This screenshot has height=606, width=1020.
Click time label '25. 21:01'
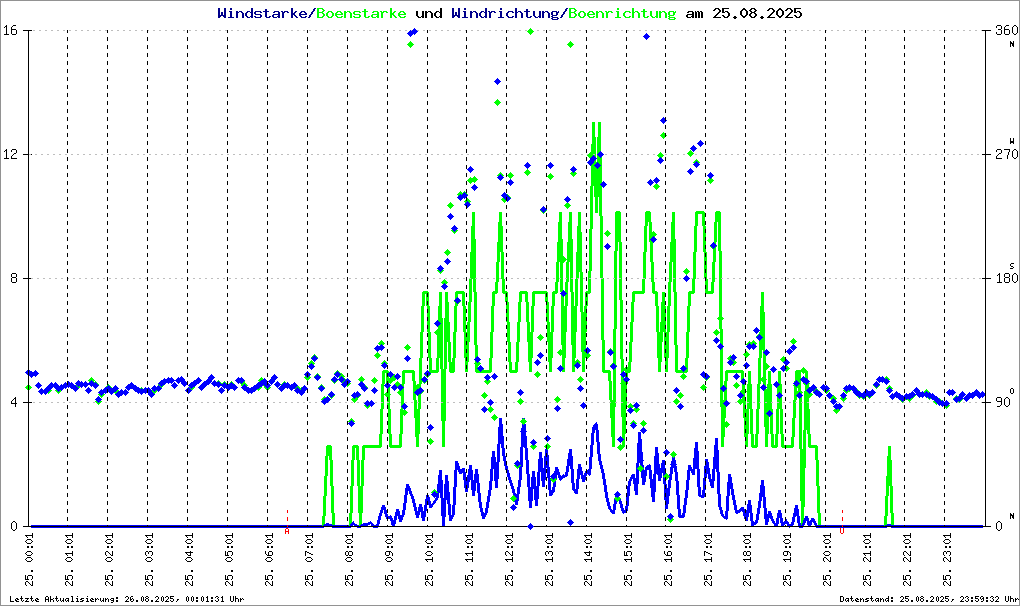tap(867, 560)
